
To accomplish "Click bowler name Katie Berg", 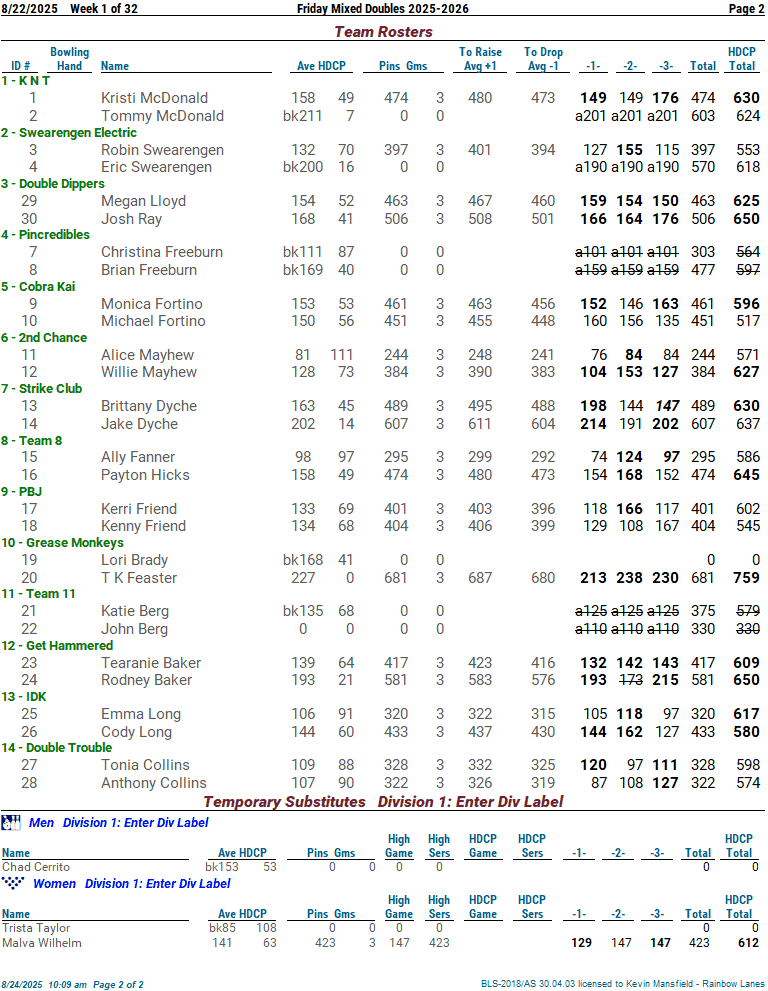I will click(x=135, y=611).
